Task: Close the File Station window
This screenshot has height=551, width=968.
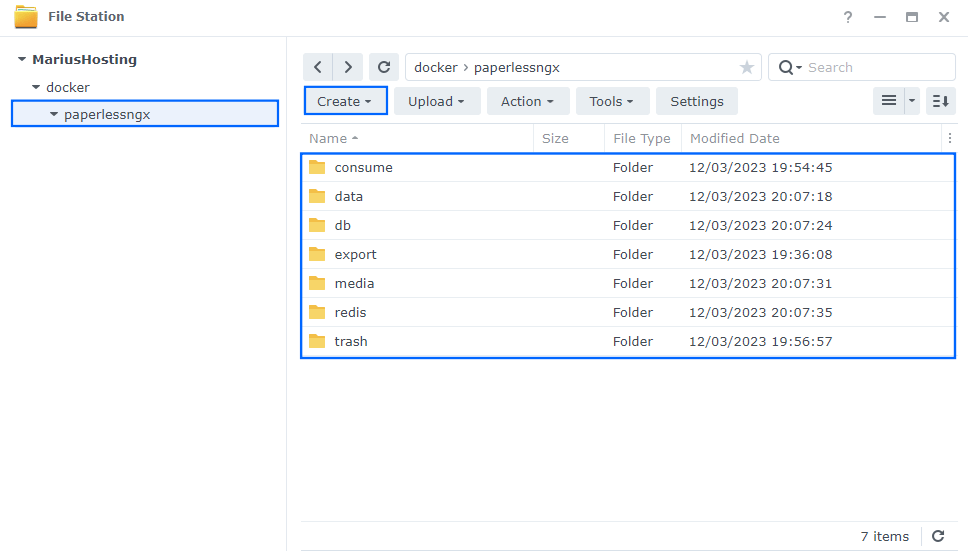Action: point(944,17)
